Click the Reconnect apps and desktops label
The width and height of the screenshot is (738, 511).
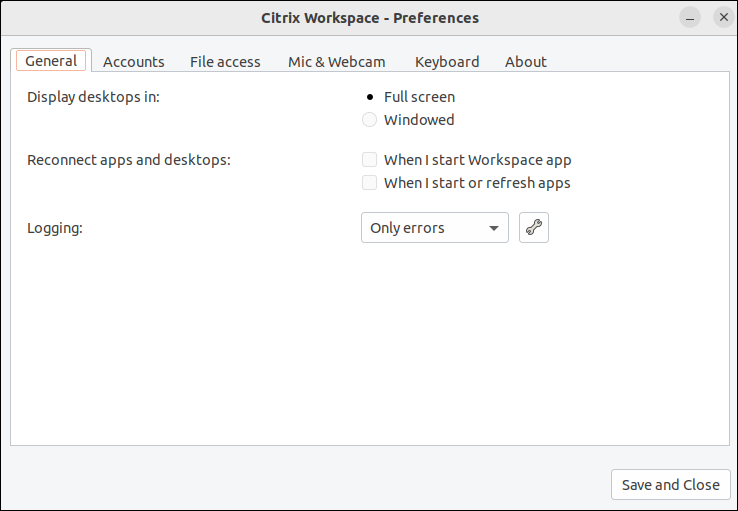pos(129,160)
